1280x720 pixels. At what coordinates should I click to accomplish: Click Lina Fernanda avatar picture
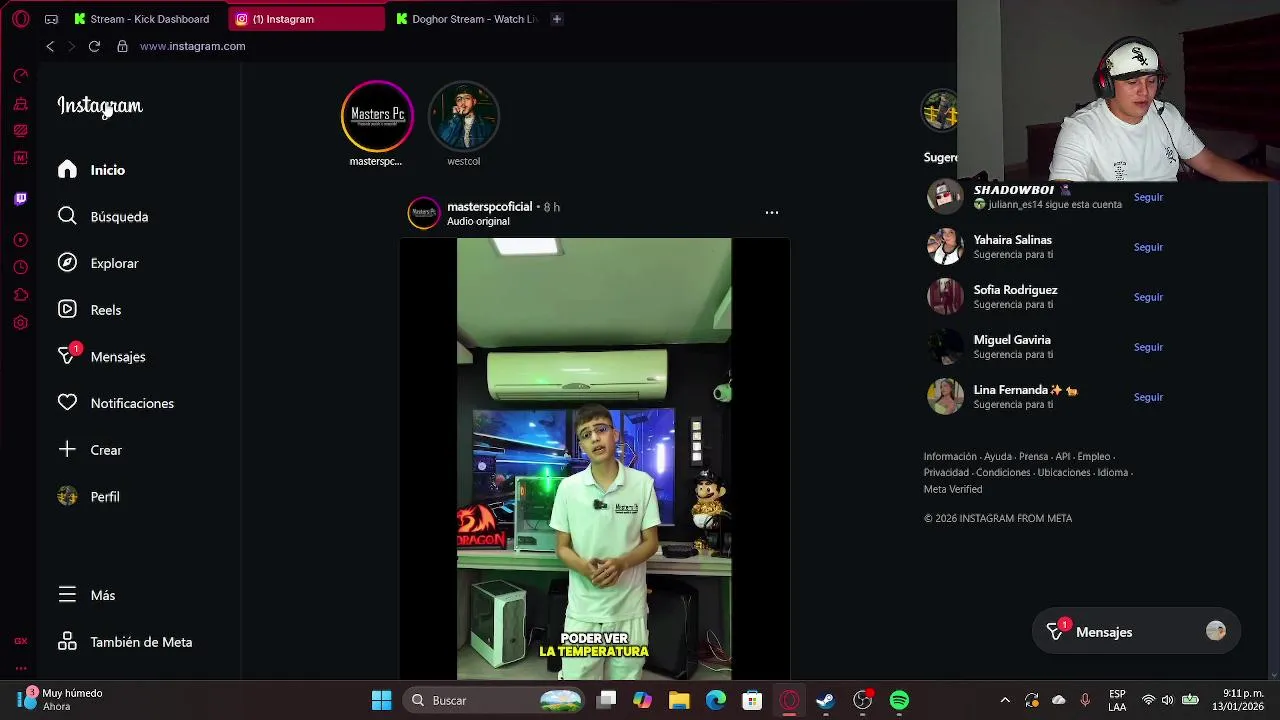click(x=945, y=397)
